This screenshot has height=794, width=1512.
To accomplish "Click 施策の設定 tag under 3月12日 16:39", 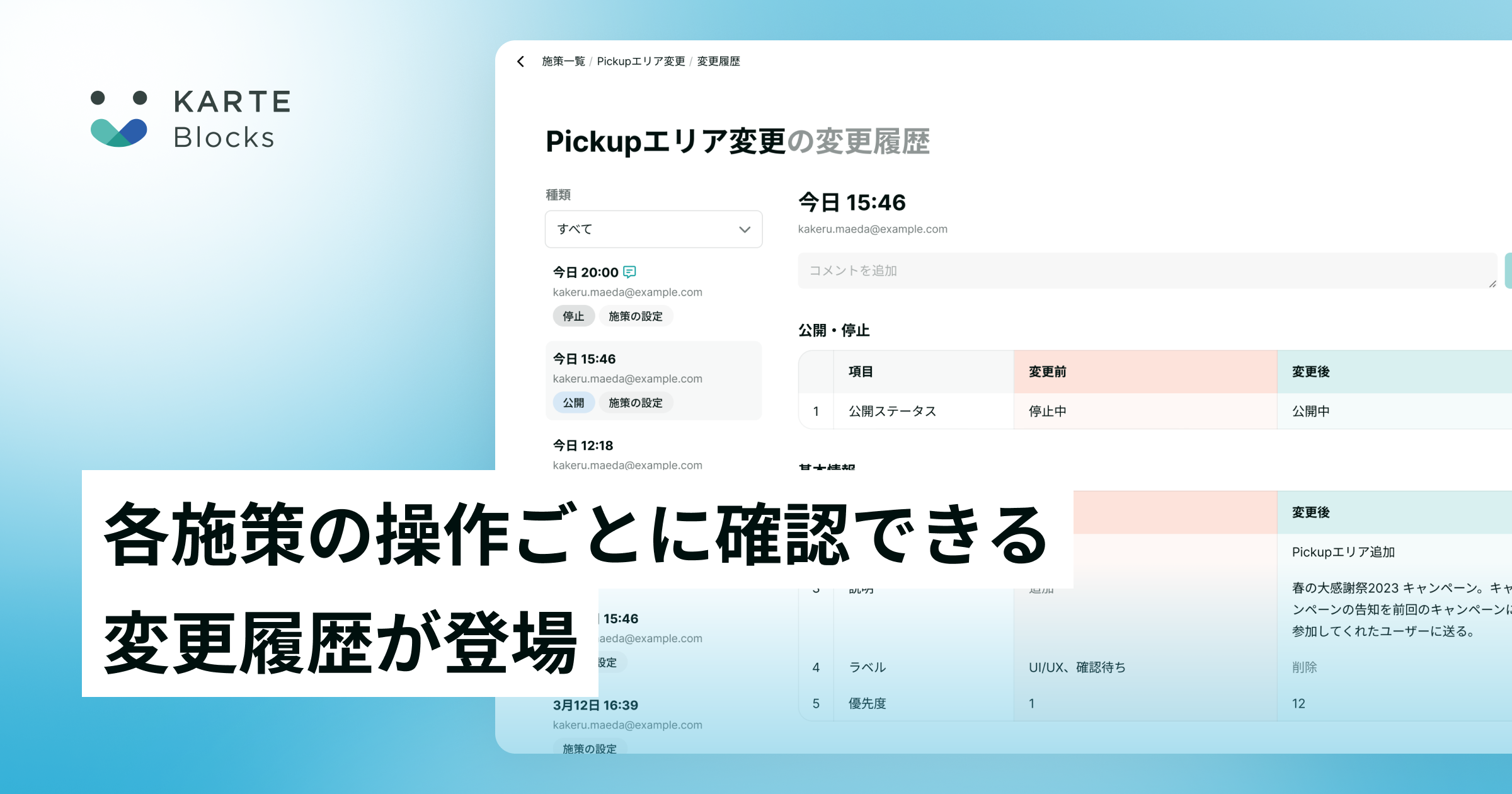I will 590,748.
